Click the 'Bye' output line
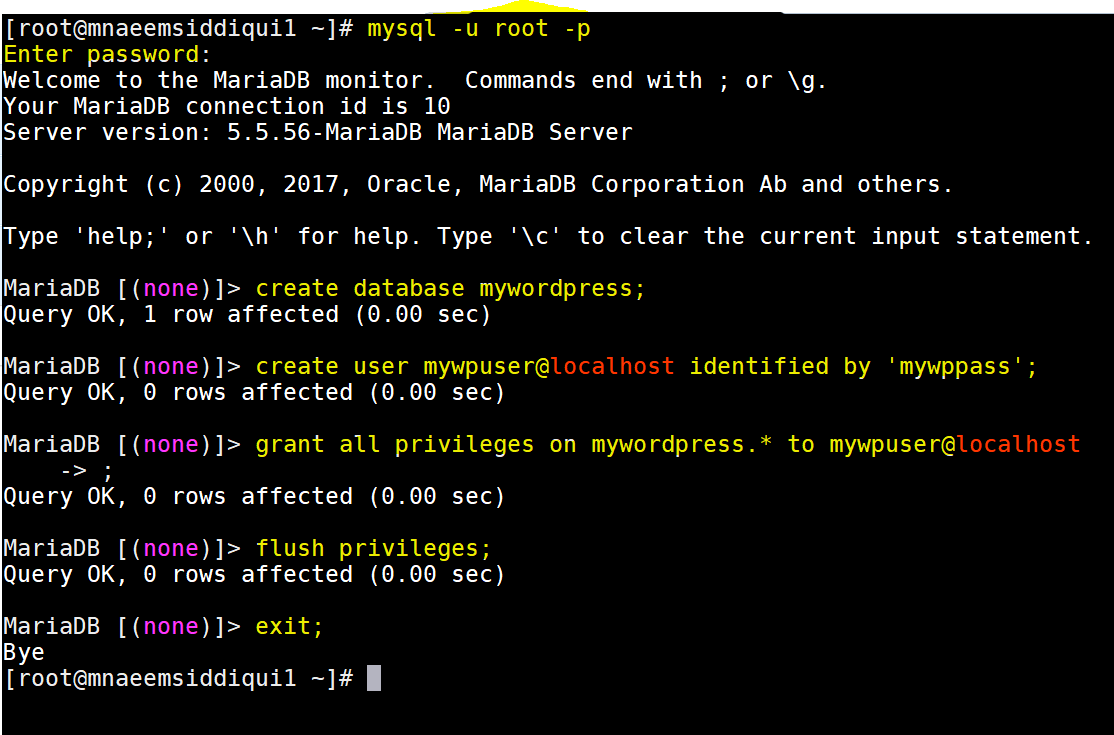 coord(23,653)
